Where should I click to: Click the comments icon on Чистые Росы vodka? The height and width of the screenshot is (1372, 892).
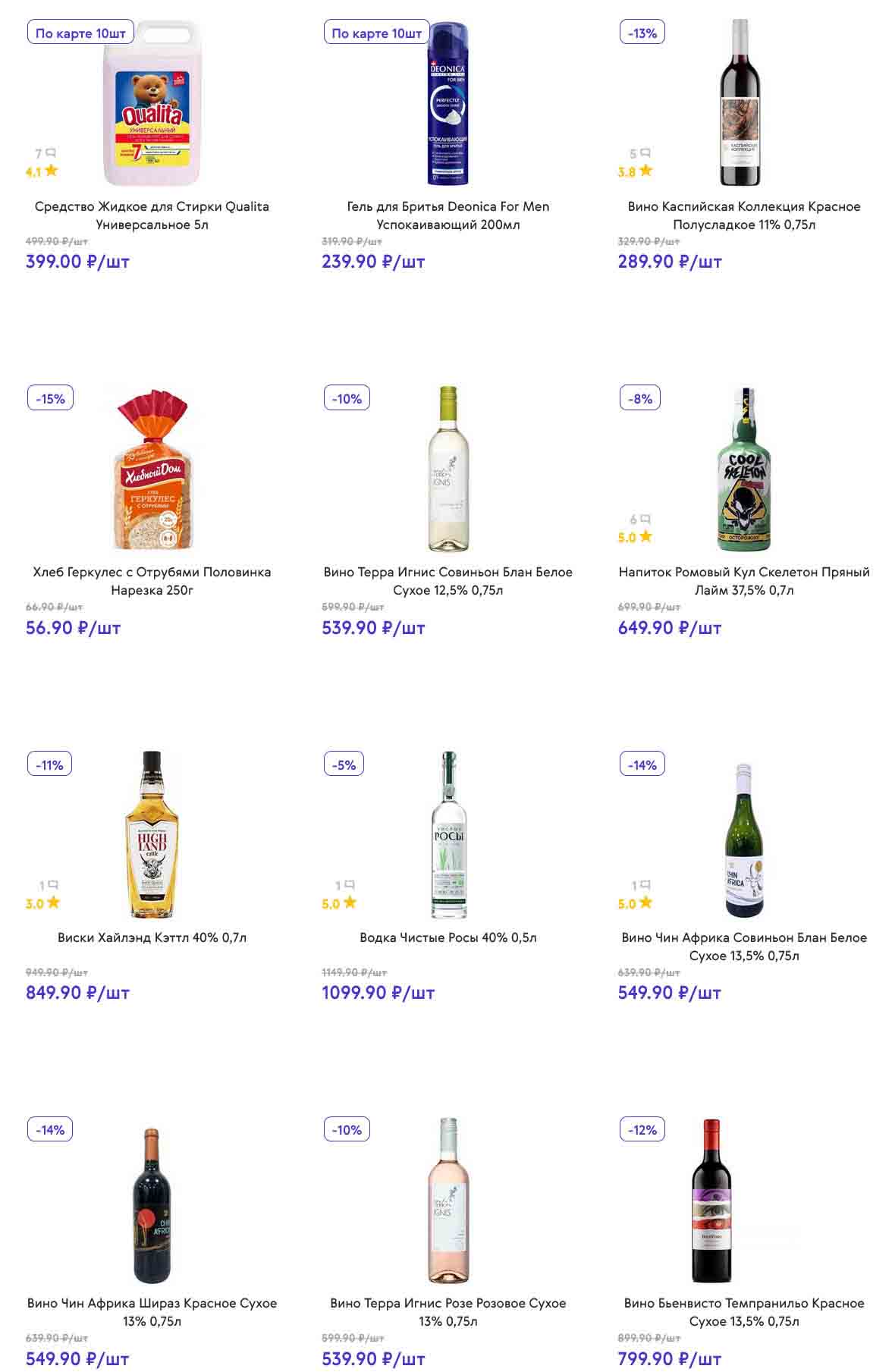350,885
